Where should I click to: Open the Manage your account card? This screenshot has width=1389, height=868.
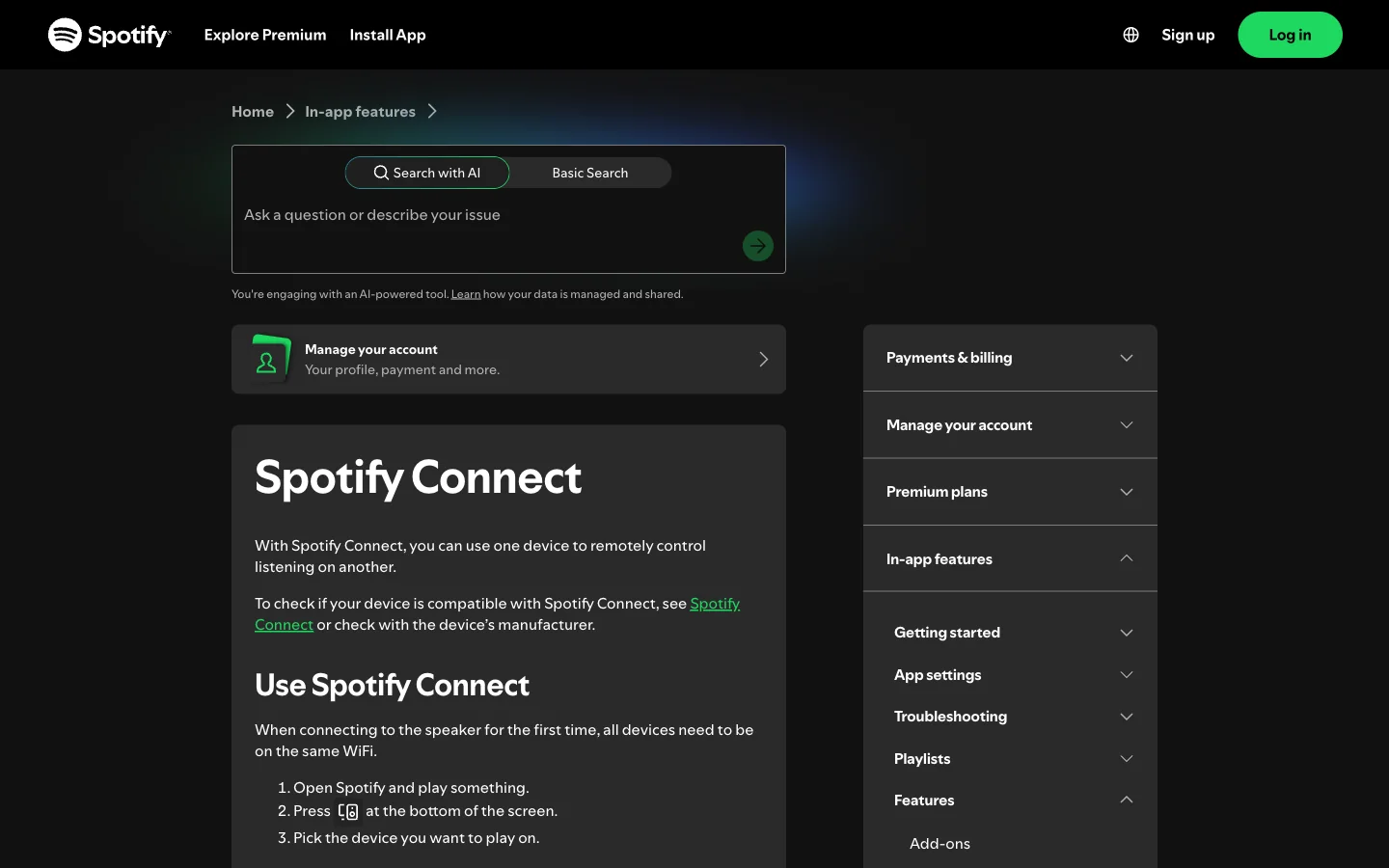pyautogui.click(x=508, y=360)
